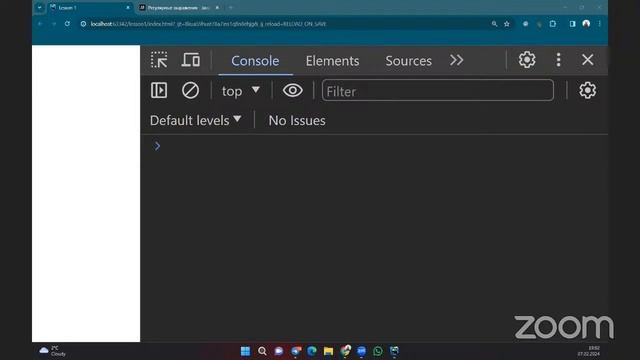
Task: Reload the current page
Action: point(67,24)
